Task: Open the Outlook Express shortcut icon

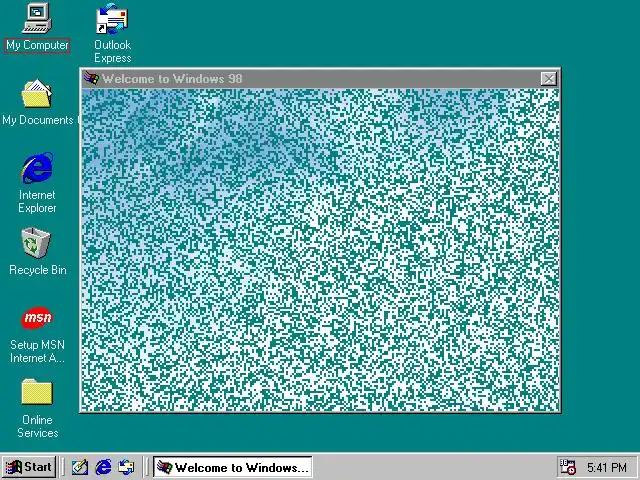Action: click(112, 19)
